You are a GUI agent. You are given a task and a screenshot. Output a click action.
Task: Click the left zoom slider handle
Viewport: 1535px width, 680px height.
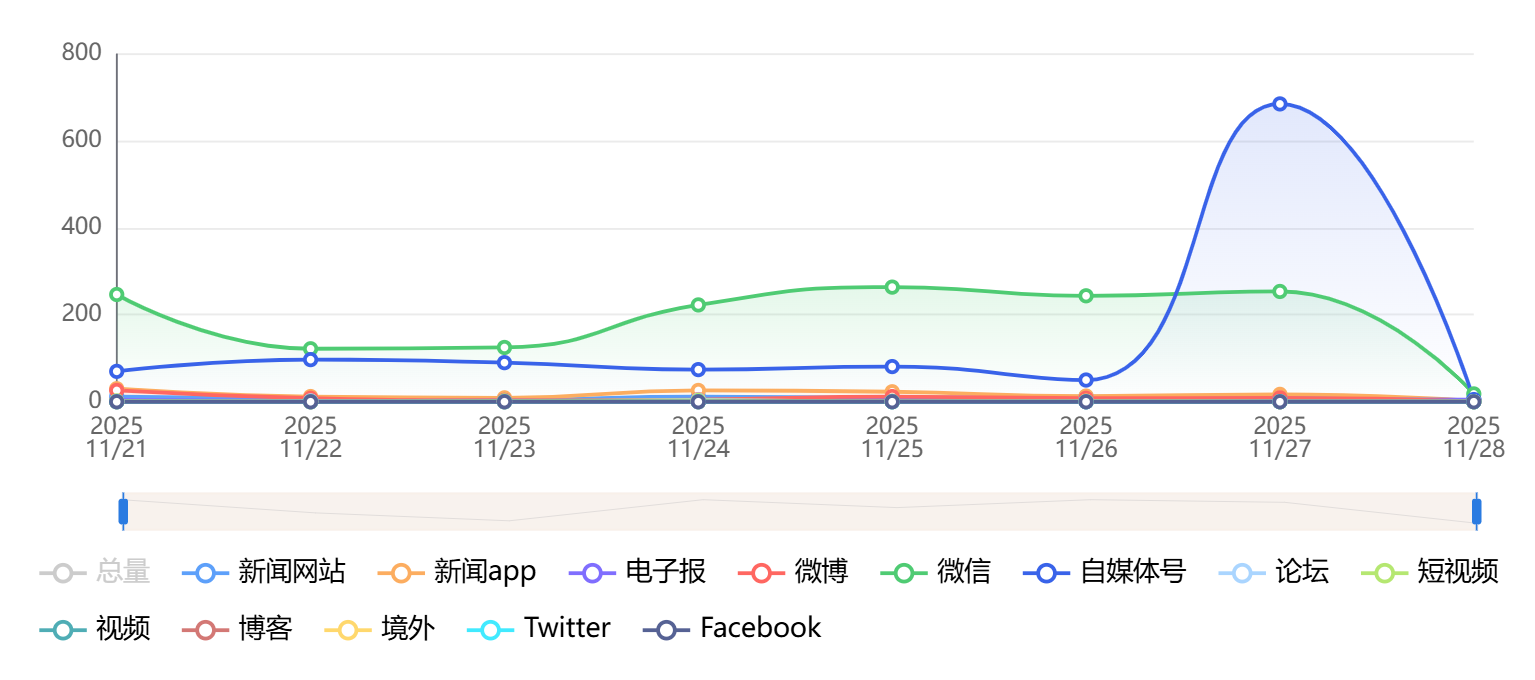(123, 511)
